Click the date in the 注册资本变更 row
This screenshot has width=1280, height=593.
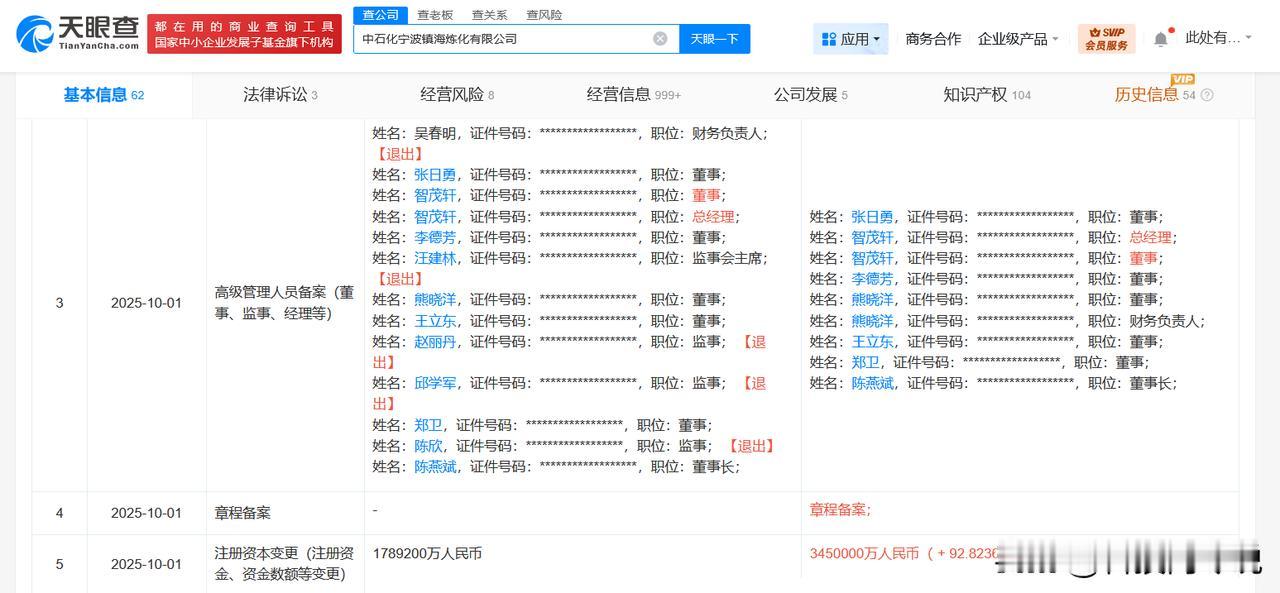pos(146,564)
